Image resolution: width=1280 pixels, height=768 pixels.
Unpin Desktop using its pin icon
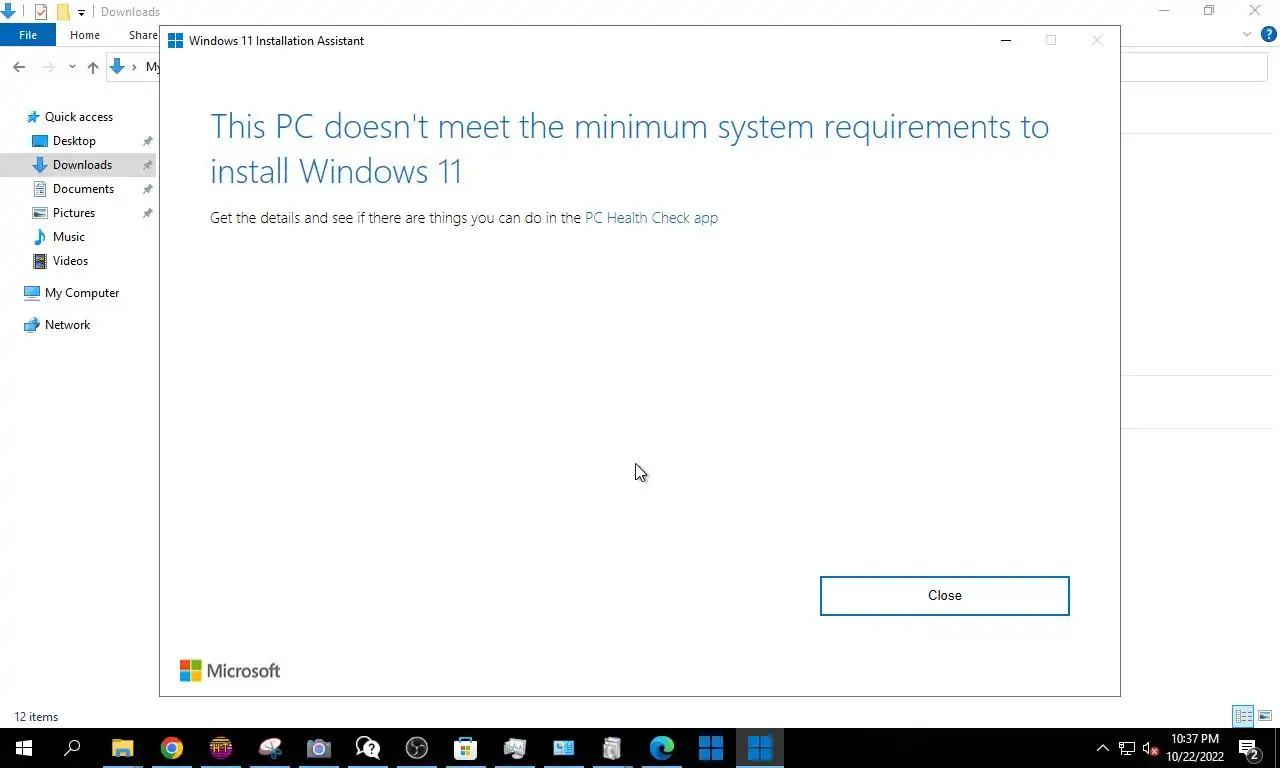pos(148,141)
